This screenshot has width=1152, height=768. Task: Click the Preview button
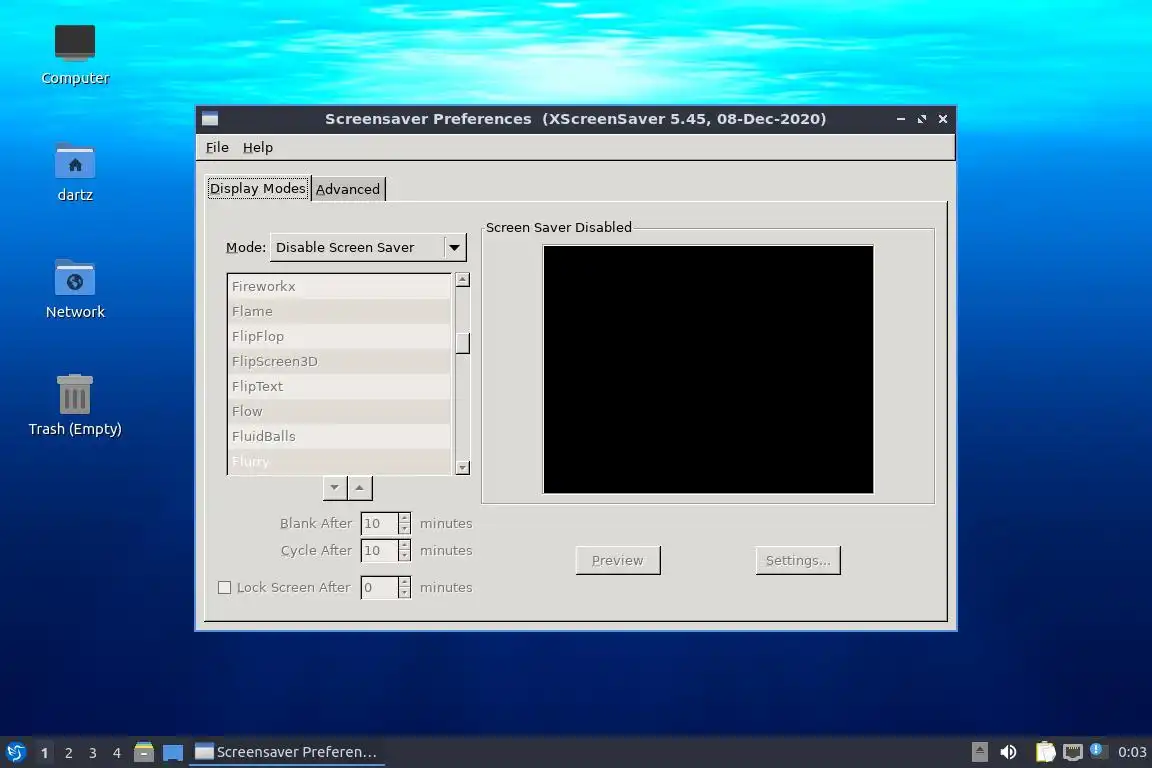coord(618,560)
